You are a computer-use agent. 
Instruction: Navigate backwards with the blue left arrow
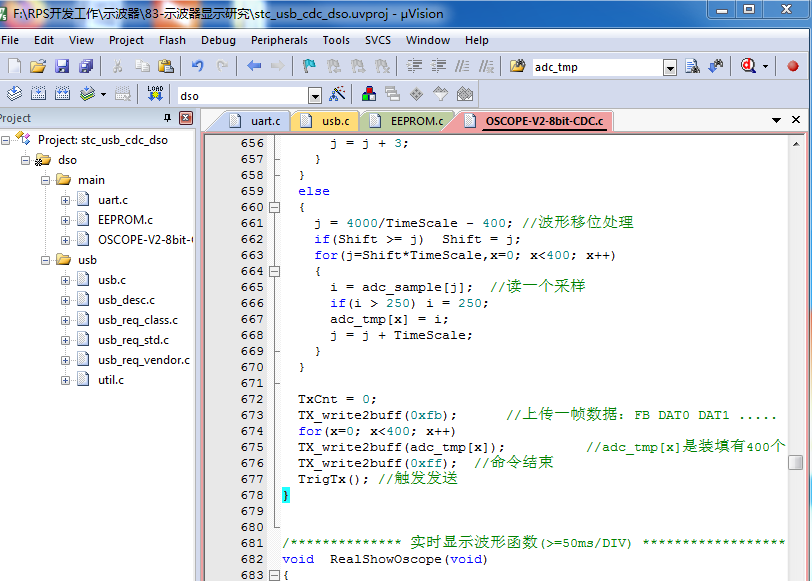tap(254, 66)
